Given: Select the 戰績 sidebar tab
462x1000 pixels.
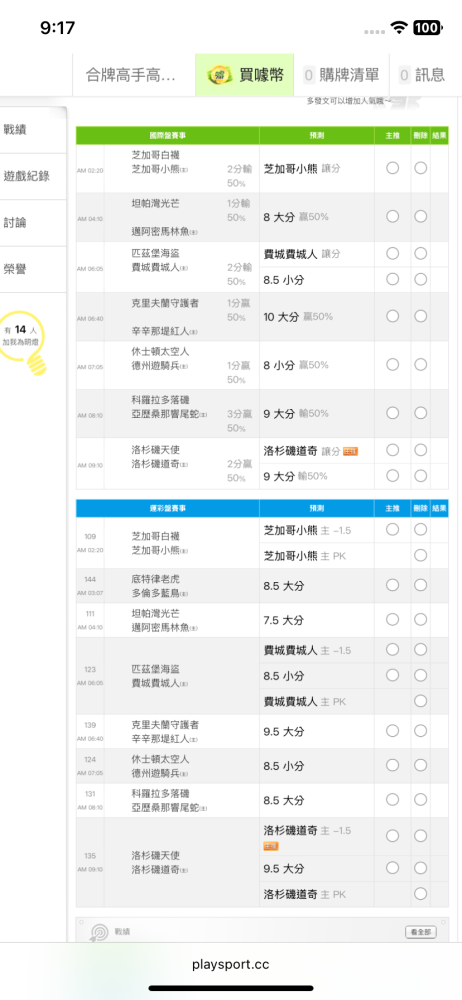Looking at the screenshot, I should click(x=33, y=130).
